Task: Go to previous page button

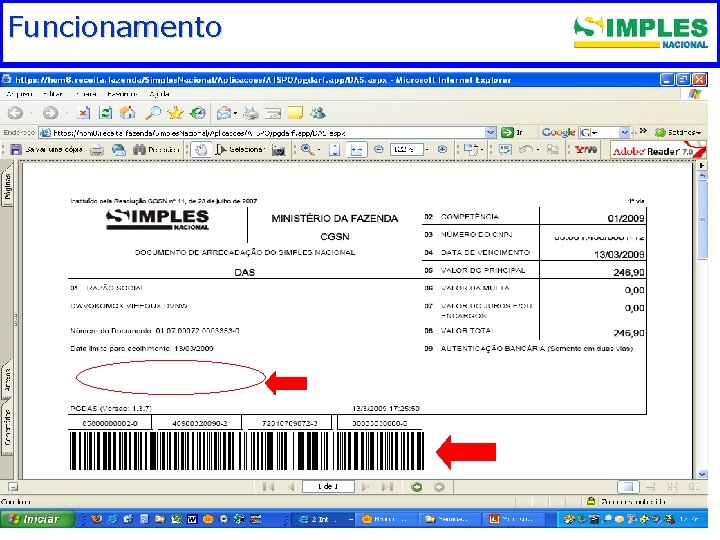Action: (291, 487)
